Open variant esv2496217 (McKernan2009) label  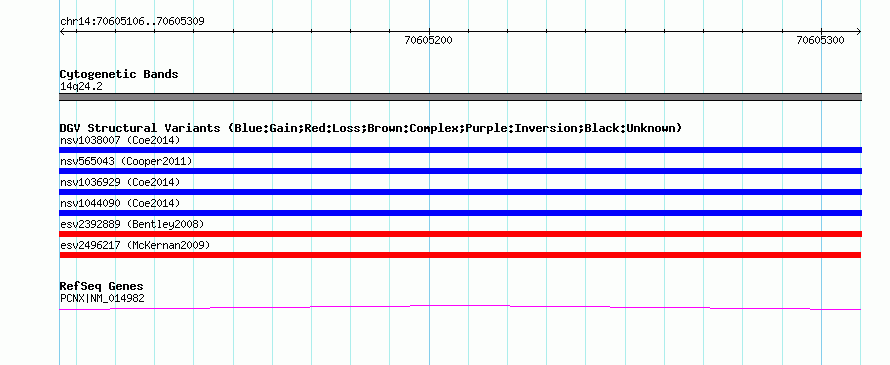pos(135,245)
